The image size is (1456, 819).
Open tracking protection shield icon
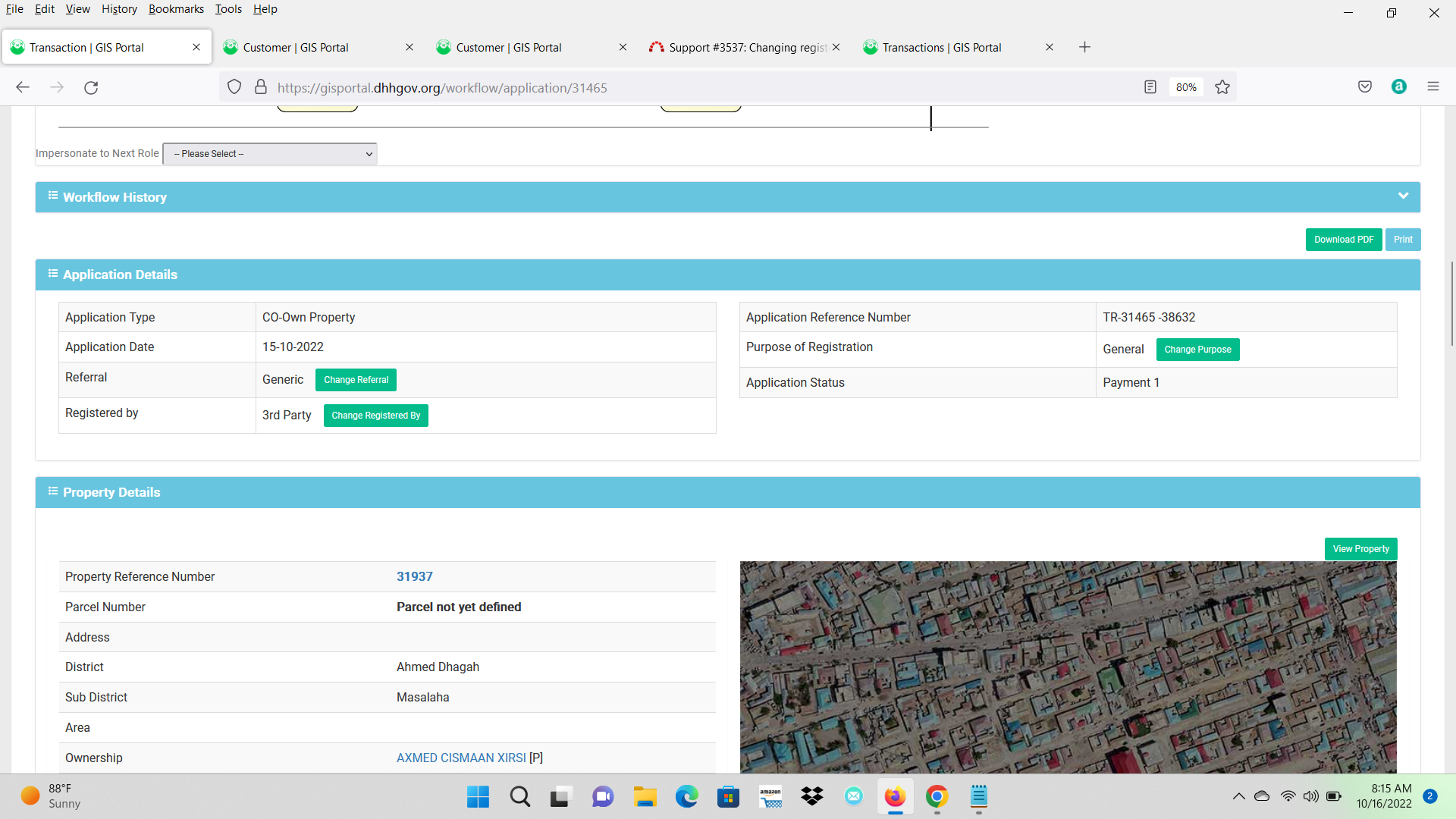click(x=234, y=87)
